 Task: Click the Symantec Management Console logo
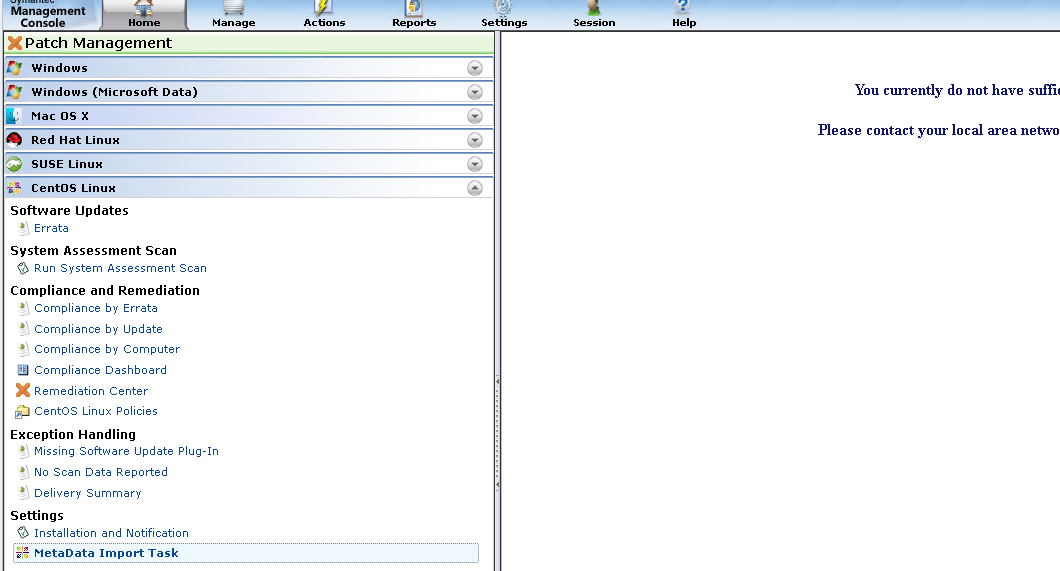47,14
